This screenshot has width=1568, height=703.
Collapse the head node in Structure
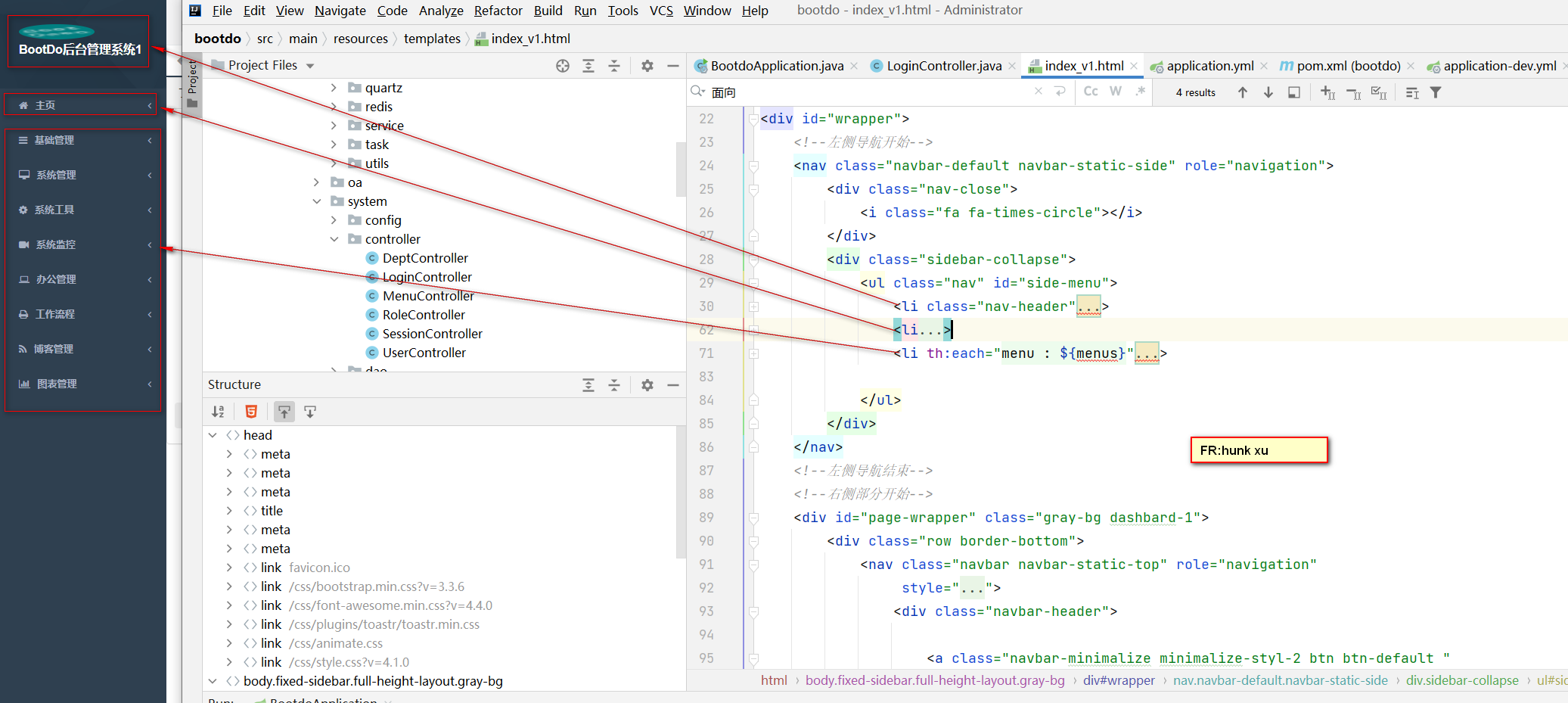tap(213, 435)
